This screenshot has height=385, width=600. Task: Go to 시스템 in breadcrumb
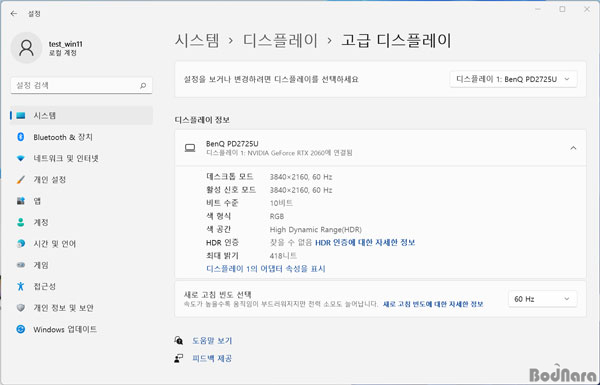coord(197,40)
